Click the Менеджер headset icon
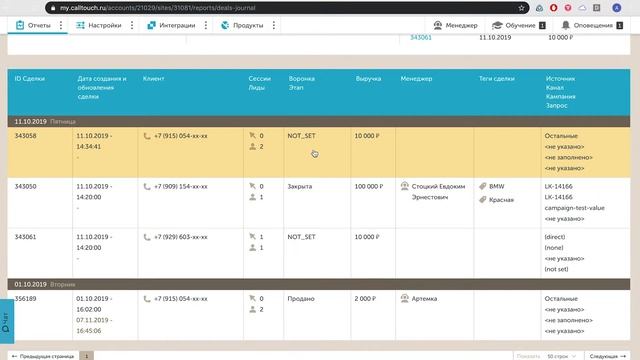Image resolution: width=640 pixels, height=360 pixels. click(438, 25)
